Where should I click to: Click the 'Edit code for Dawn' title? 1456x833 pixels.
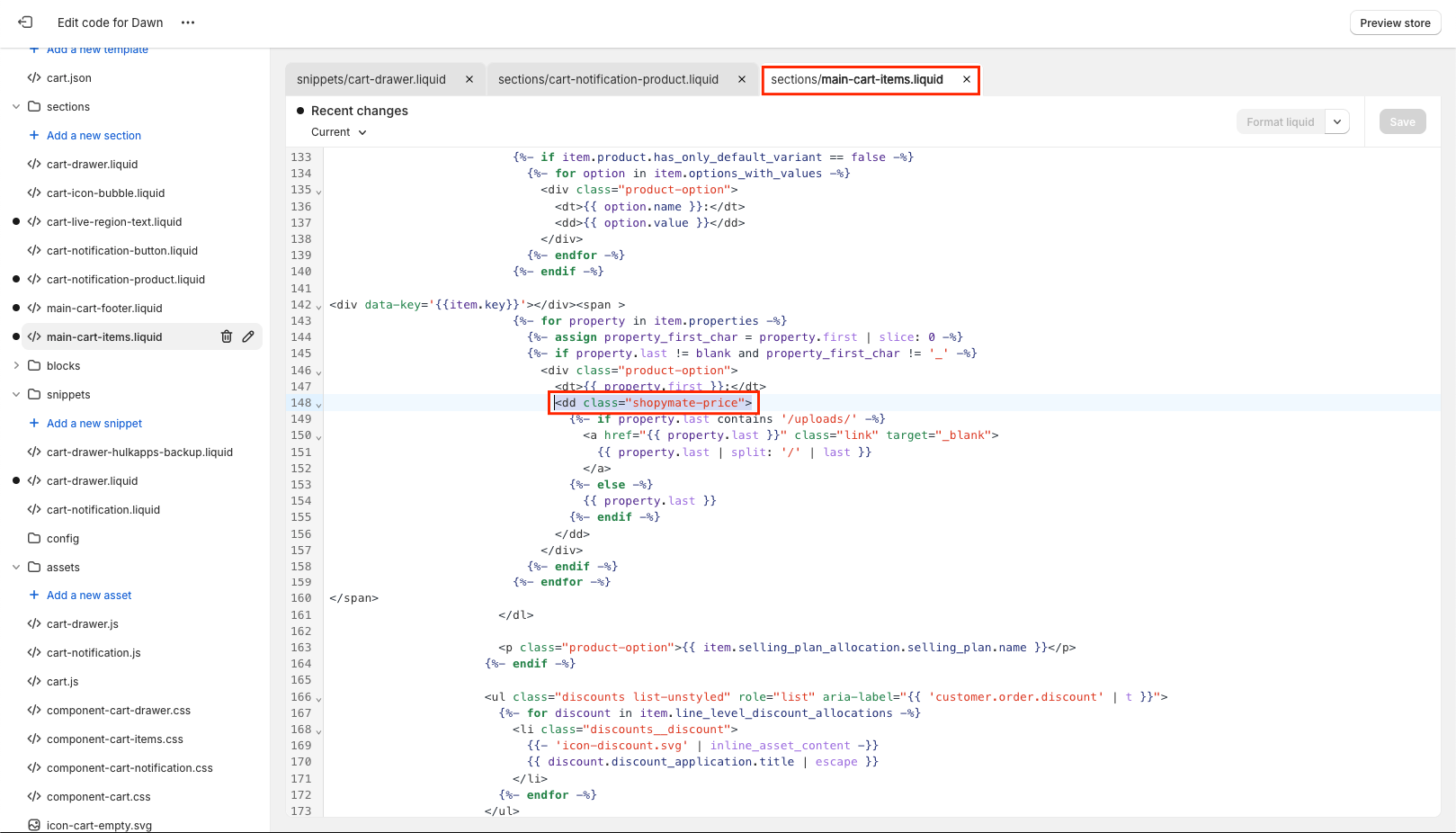(111, 22)
